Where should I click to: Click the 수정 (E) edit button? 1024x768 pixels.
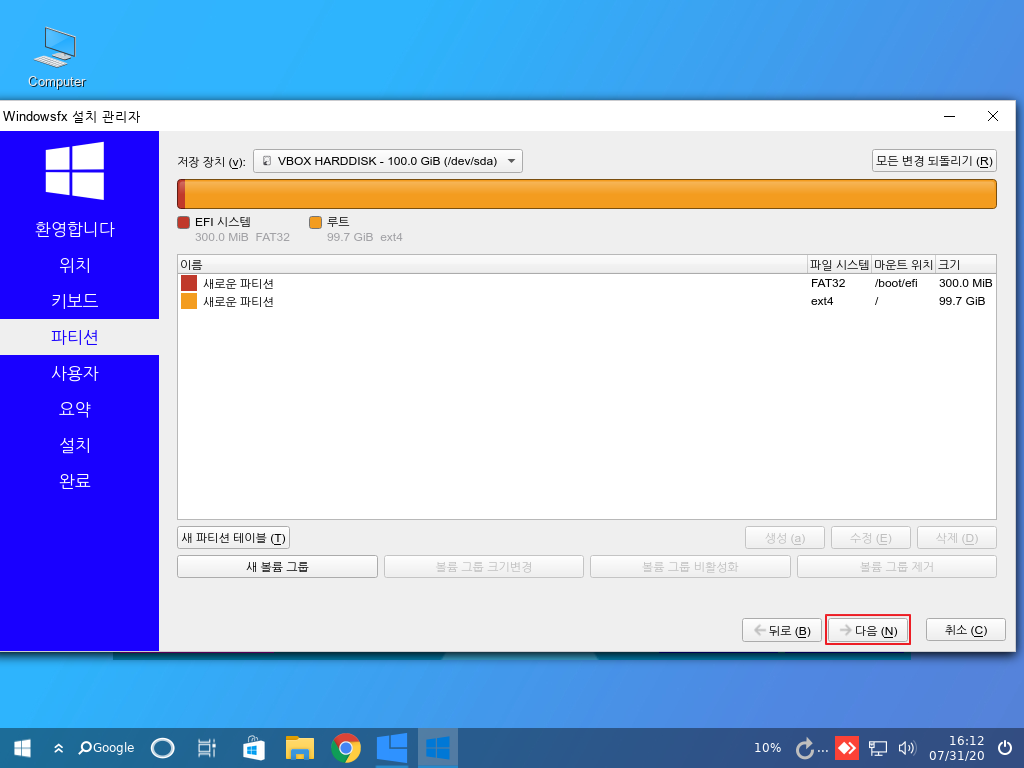pos(871,538)
